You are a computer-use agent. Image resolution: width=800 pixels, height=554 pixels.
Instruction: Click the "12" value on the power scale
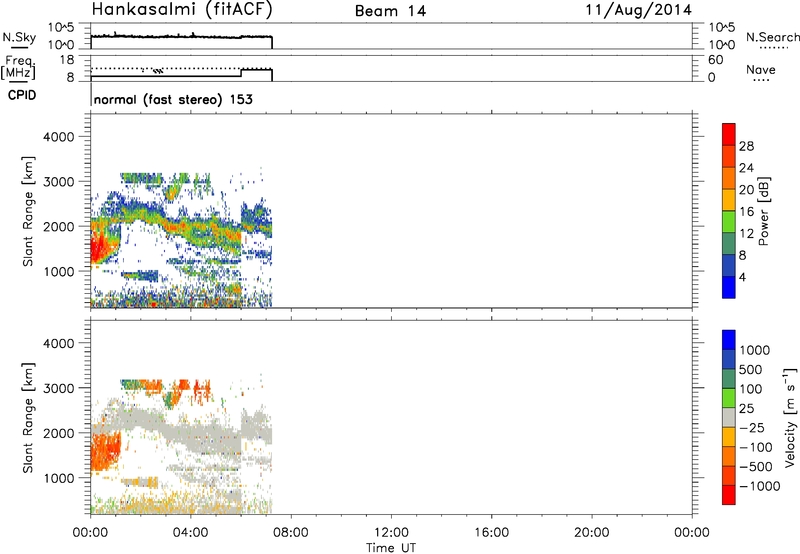coord(746,234)
